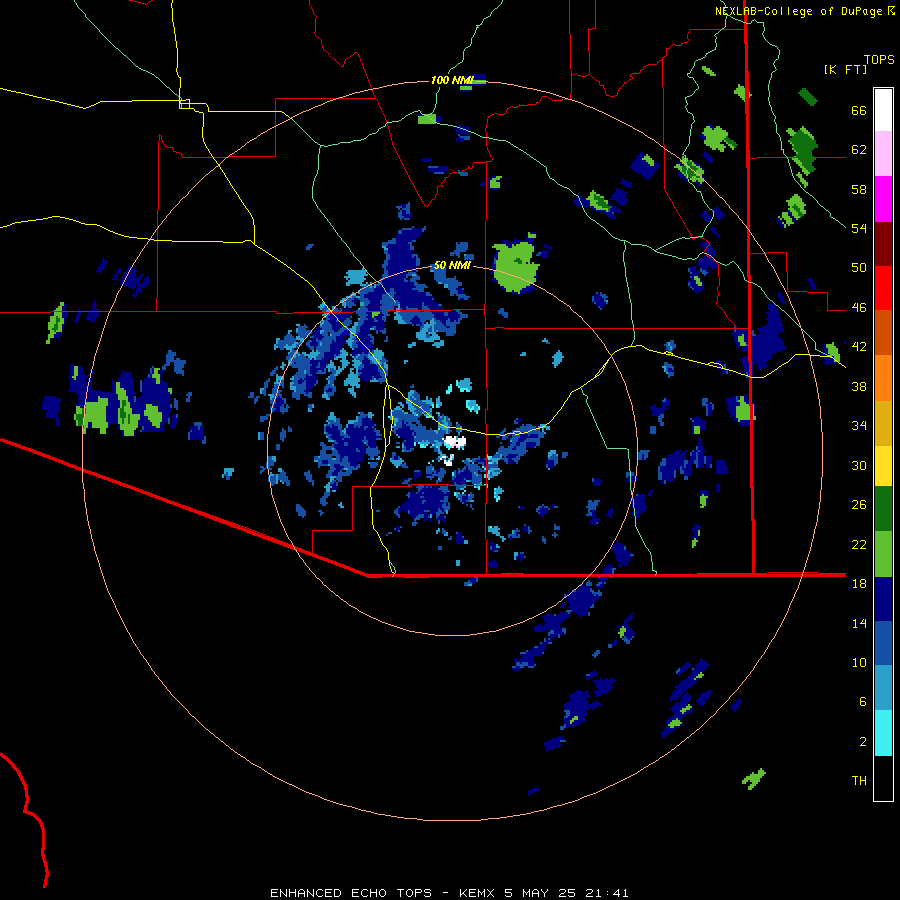Click the yellow legend color block
Viewport: 900px width, 900px height.
tap(883, 465)
